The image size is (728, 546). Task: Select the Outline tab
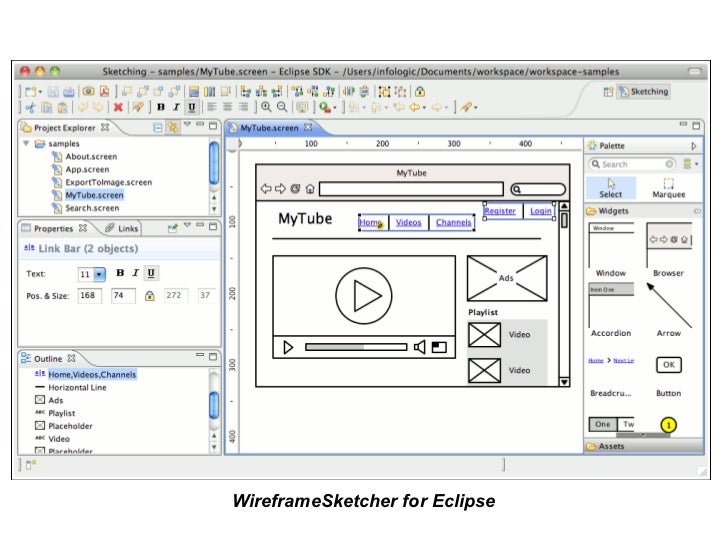point(48,358)
